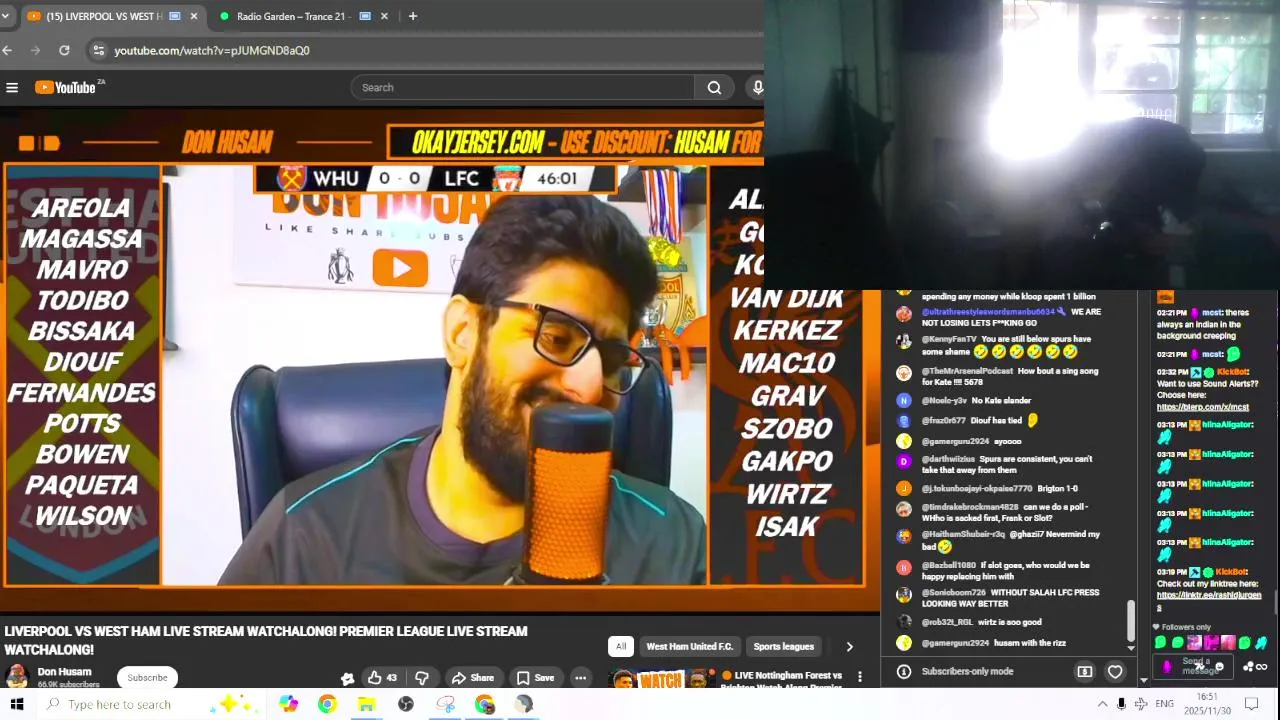Screen dimensions: 1280x720
Task: Go back in browser history
Action: tap(7, 50)
